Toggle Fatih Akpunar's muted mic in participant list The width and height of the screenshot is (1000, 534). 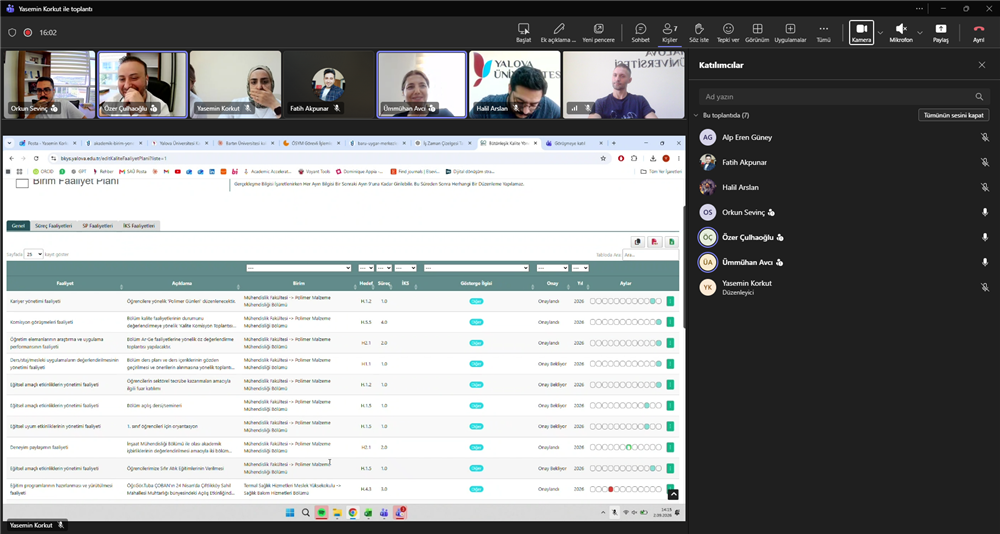tap(985, 162)
